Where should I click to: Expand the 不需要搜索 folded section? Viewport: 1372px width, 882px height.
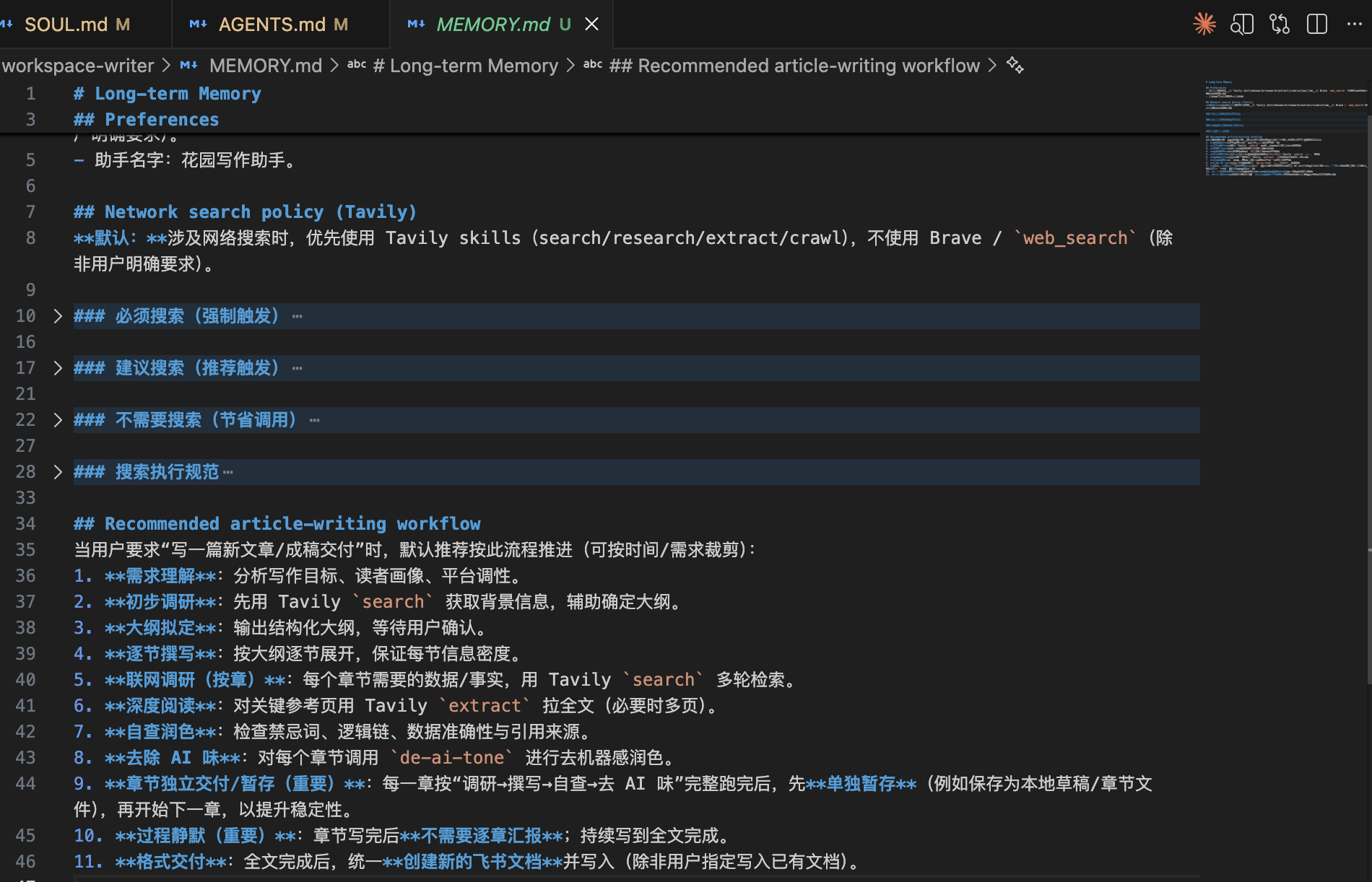[58, 419]
